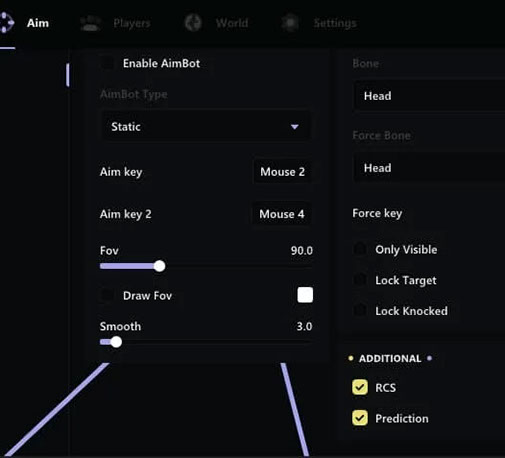Expand the AimBot Type Static dropdown arrow
Viewport: 505px width, 458px height.
point(294,127)
